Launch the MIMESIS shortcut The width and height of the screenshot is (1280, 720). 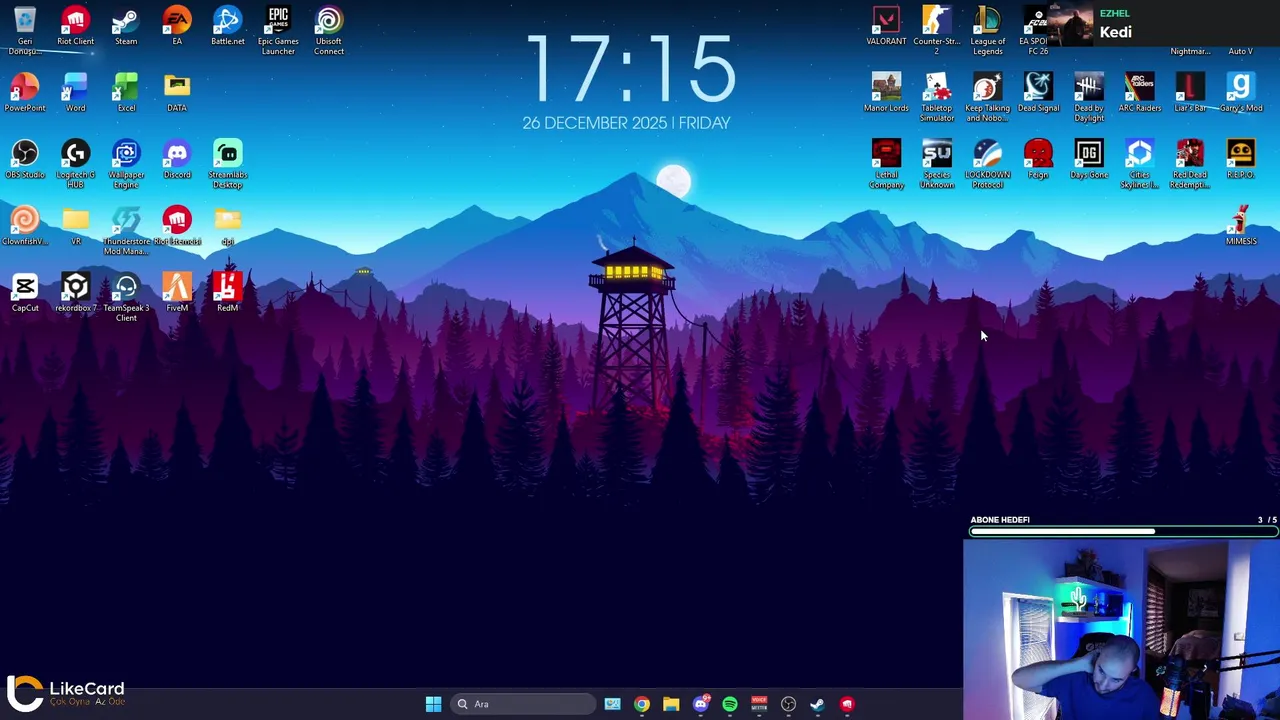[1241, 226]
